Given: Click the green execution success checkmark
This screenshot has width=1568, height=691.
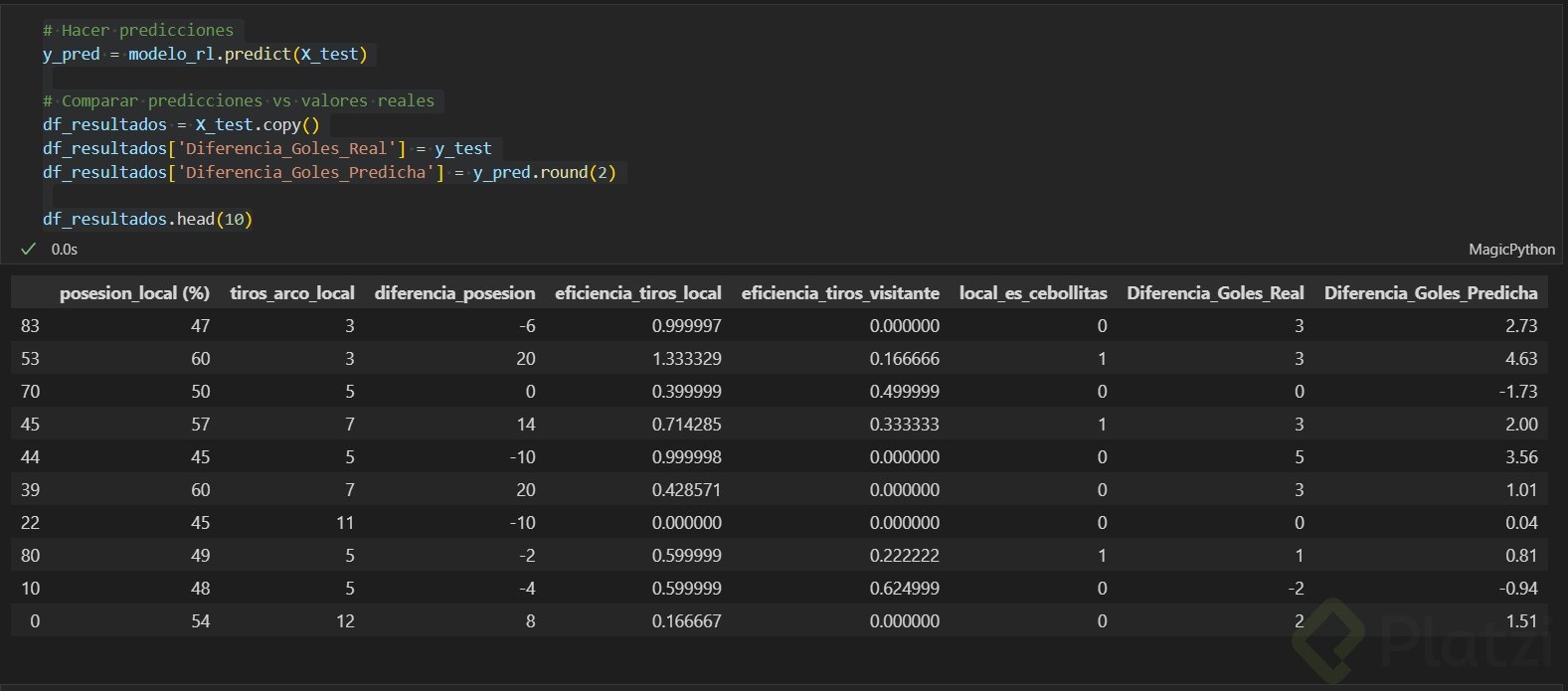Looking at the screenshot, I should pos(29,249).
